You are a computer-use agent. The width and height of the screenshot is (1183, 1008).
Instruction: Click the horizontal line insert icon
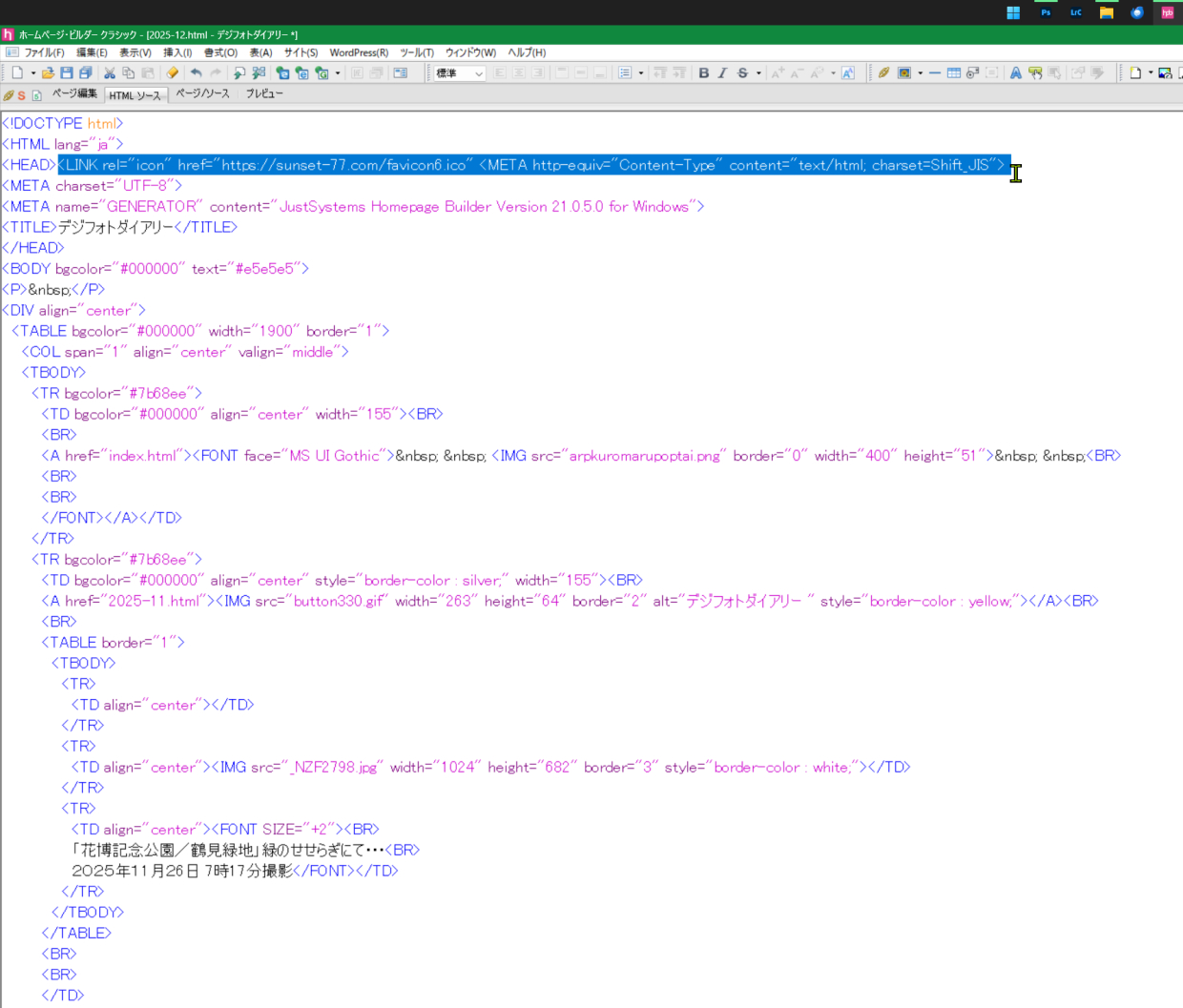(x=935, y=73)
